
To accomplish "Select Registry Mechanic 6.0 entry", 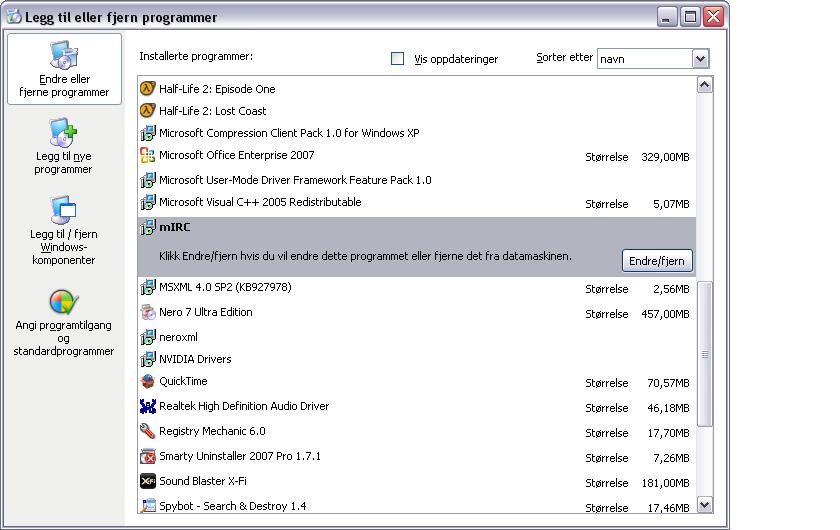I will coord(417,432).
